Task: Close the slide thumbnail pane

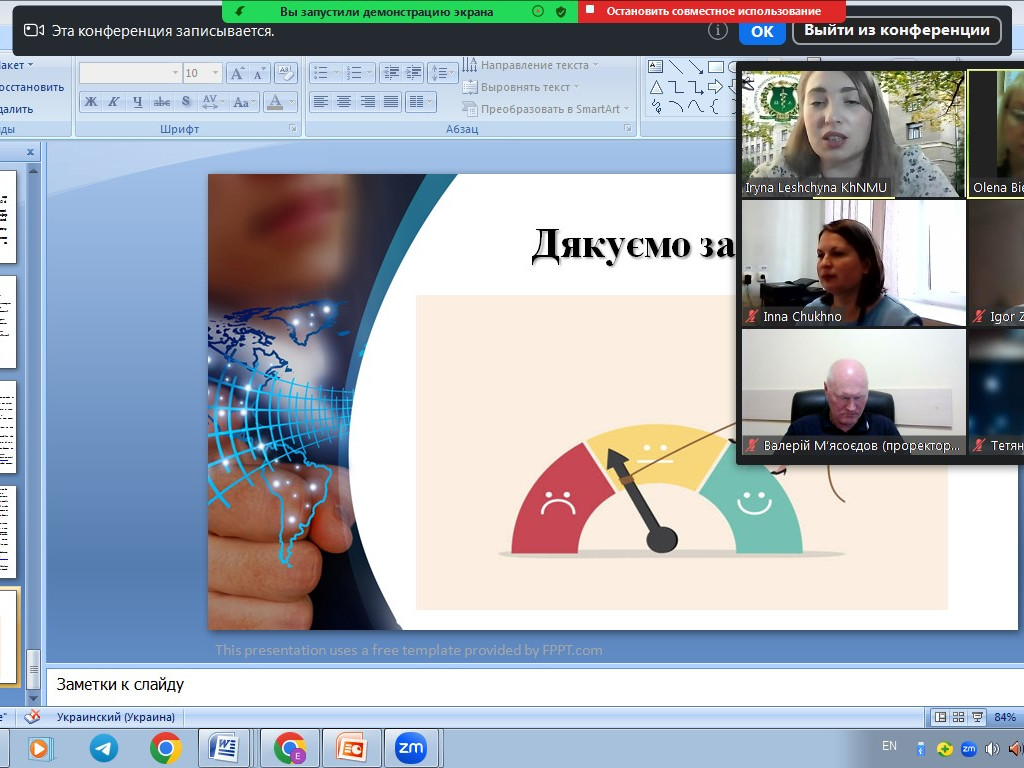Action: coord(30,152)
